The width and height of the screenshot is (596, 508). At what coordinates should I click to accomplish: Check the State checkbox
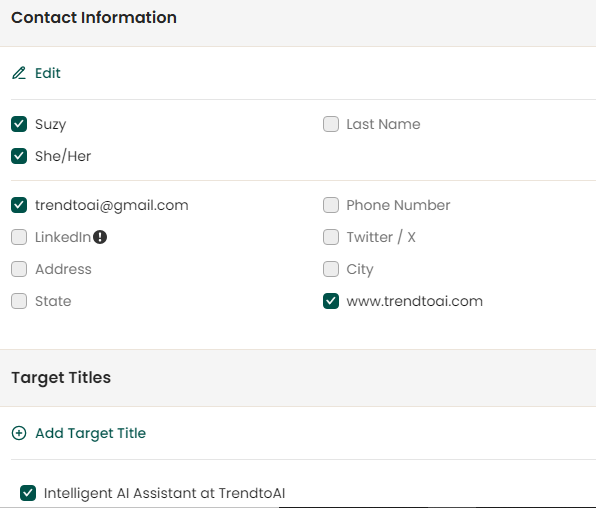click(19, 301)
